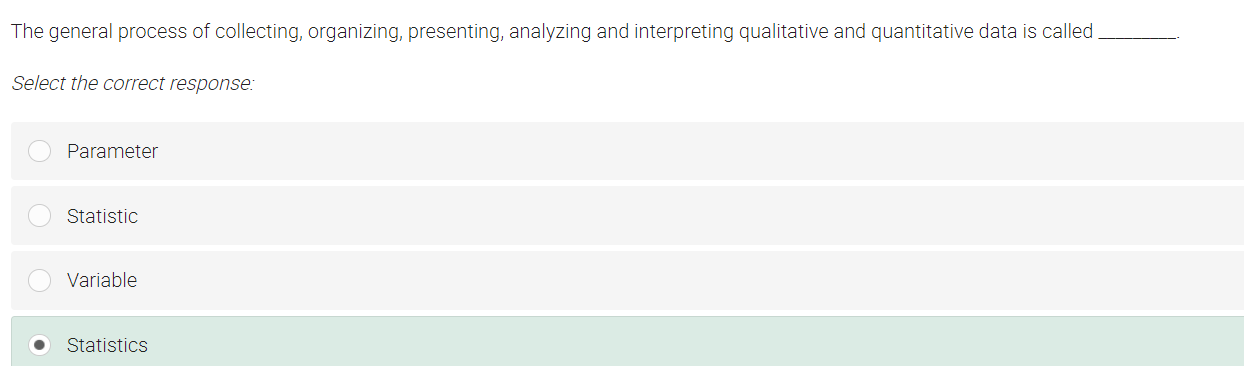Viewport: 1244px width, 366px height.
Task: Click the 'Statistics' answer label text
Action: 107,346
